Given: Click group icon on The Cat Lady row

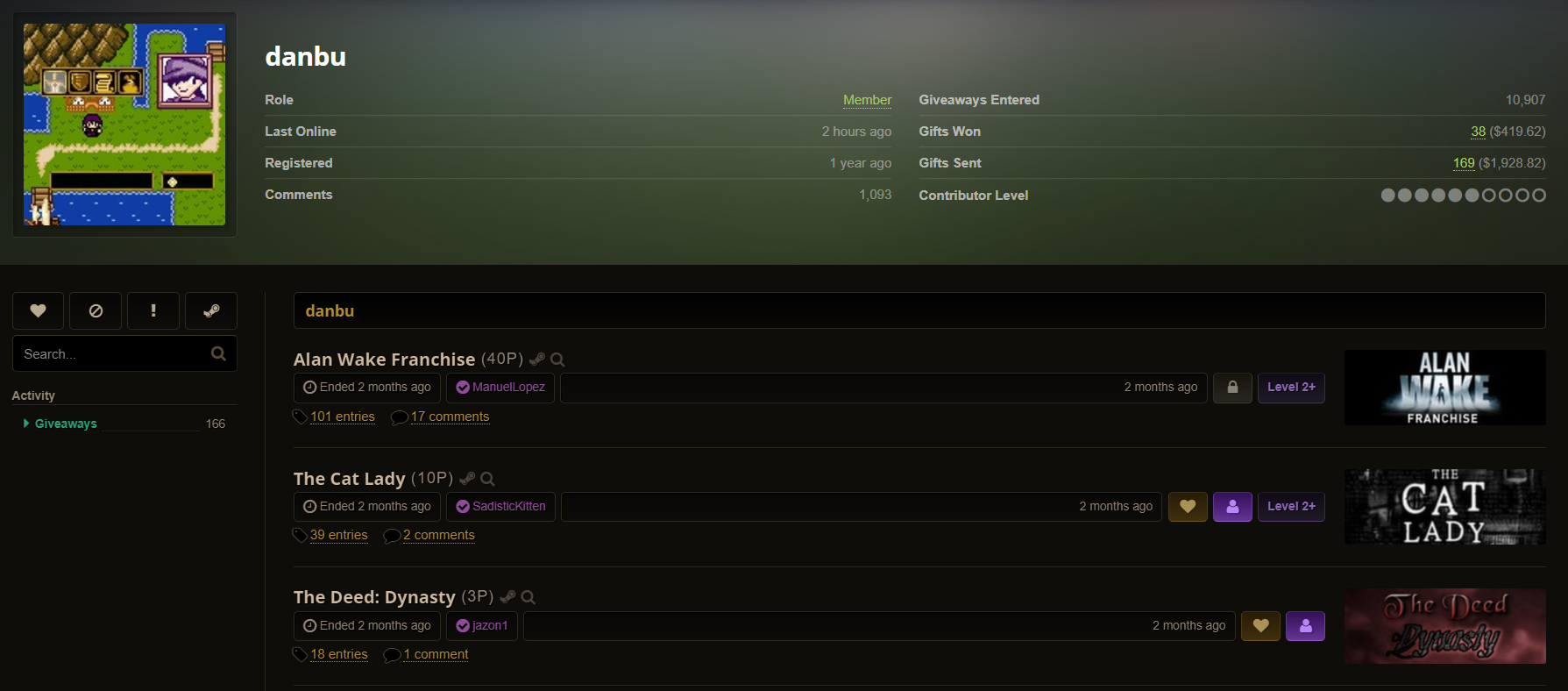Looking at the screenshot, I should click(1232, 507).
